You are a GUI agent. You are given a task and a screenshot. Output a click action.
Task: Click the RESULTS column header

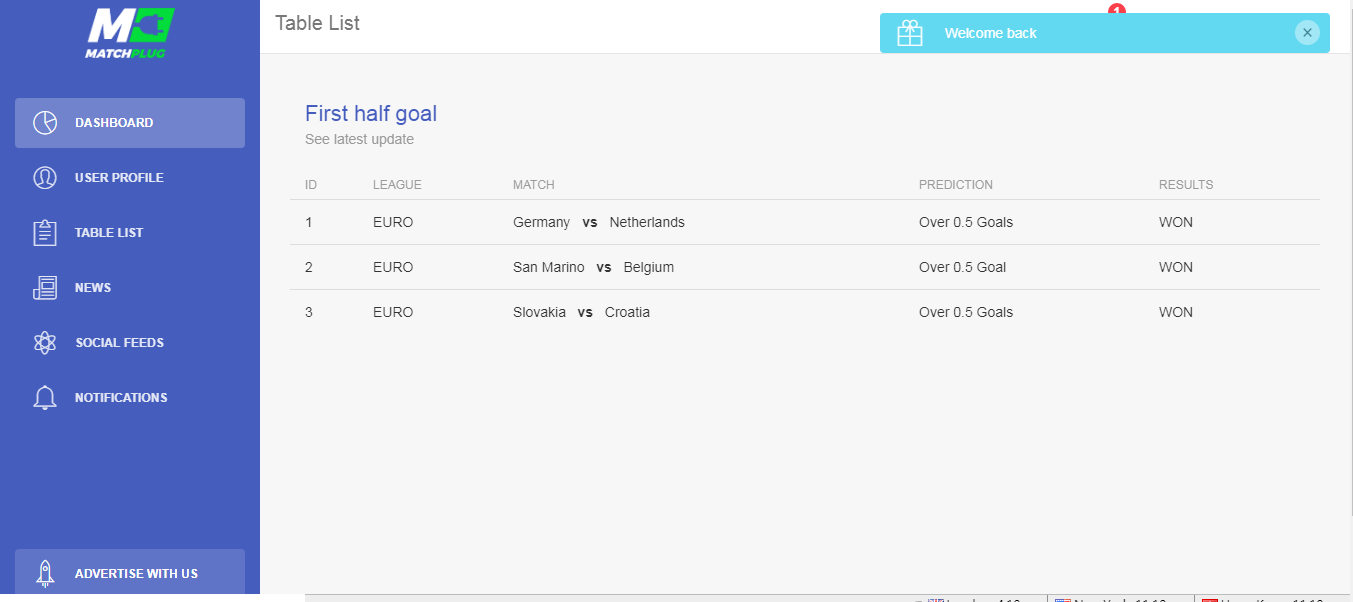coord(1185,185)
